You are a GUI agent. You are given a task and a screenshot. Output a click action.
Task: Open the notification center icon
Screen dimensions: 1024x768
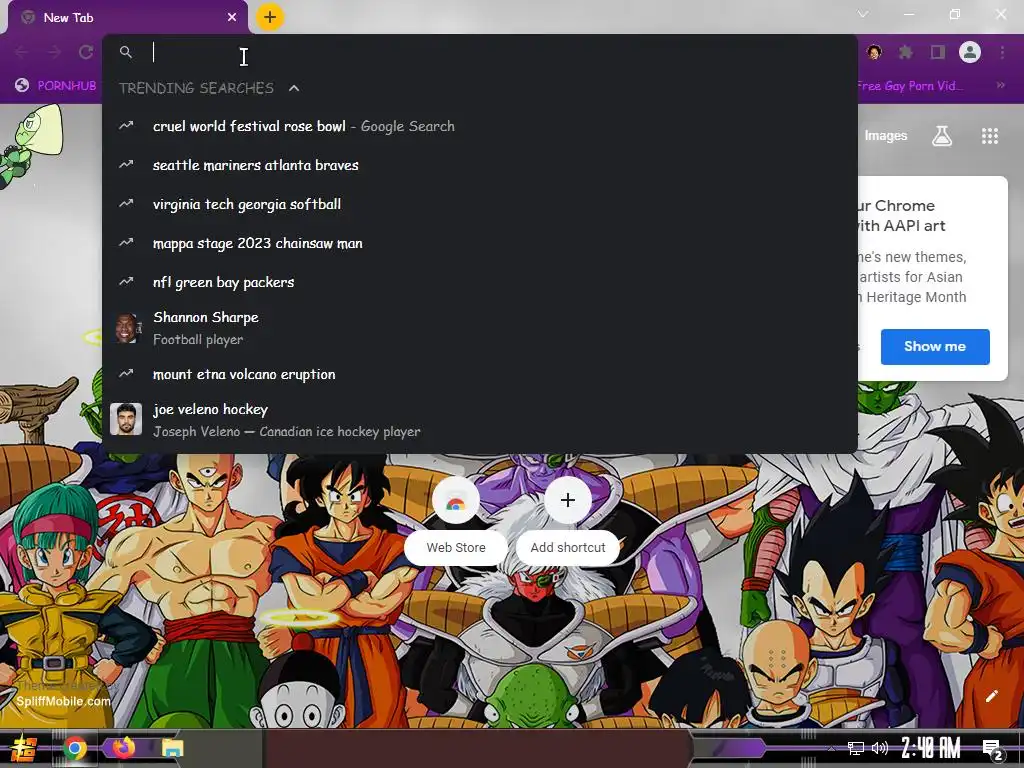[x=993, y=750]
